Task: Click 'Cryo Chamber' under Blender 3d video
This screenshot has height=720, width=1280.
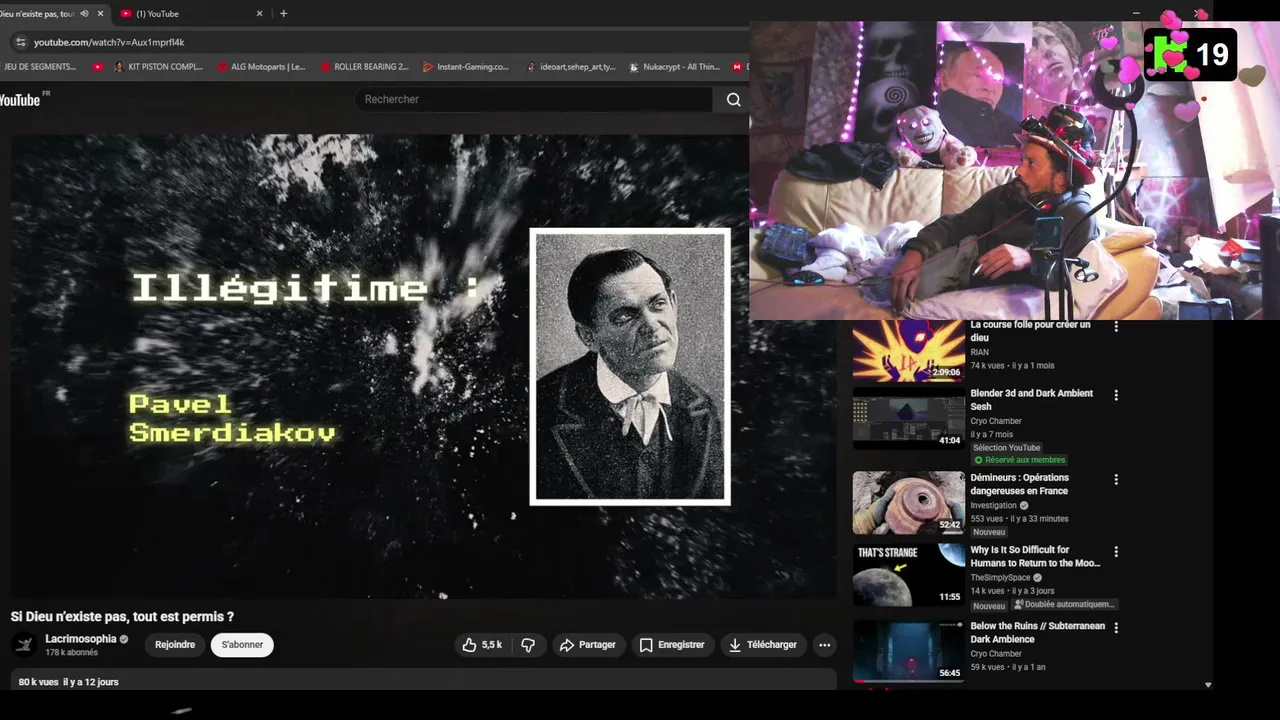Action: click(x=996, y=421)
